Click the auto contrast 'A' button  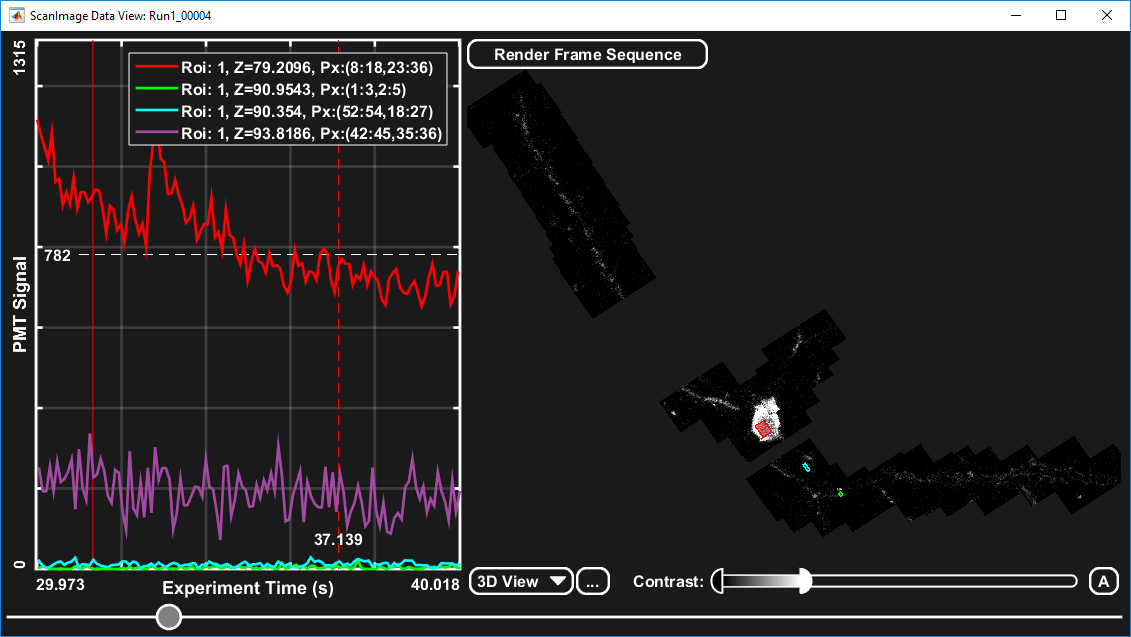point(1103,581)
